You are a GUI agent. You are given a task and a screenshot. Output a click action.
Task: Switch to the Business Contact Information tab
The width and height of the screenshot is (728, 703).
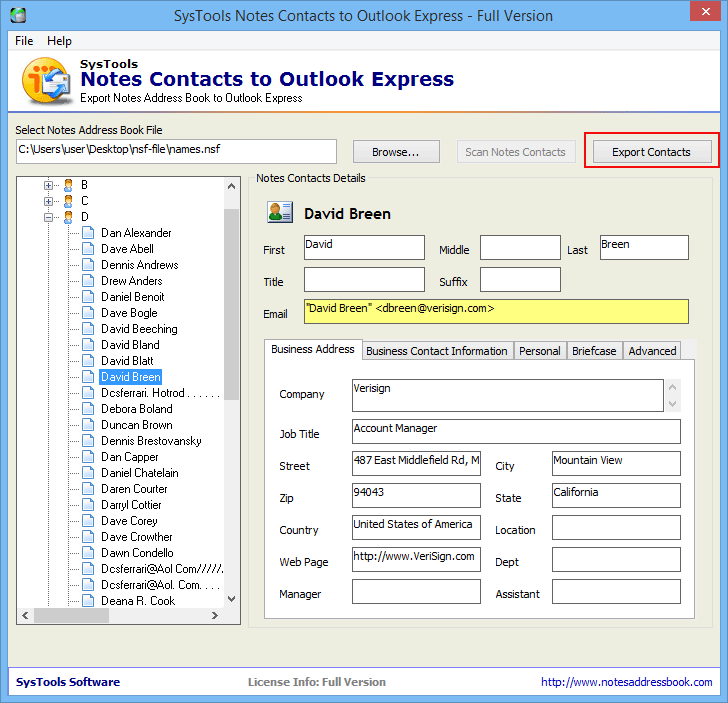tap(436, 351)
